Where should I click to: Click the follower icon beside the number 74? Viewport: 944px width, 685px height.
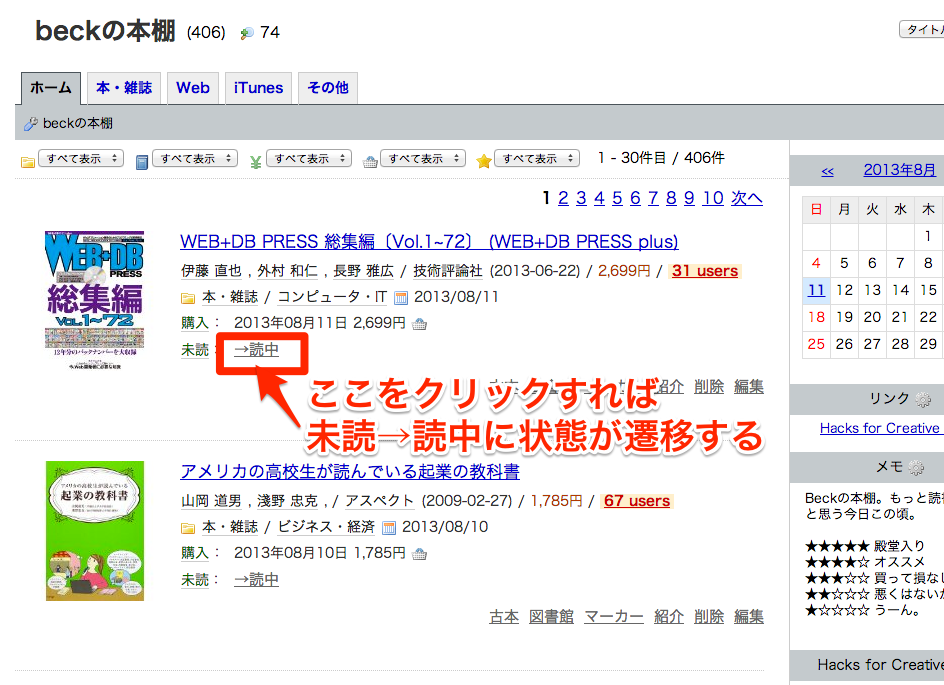point(247,33)
